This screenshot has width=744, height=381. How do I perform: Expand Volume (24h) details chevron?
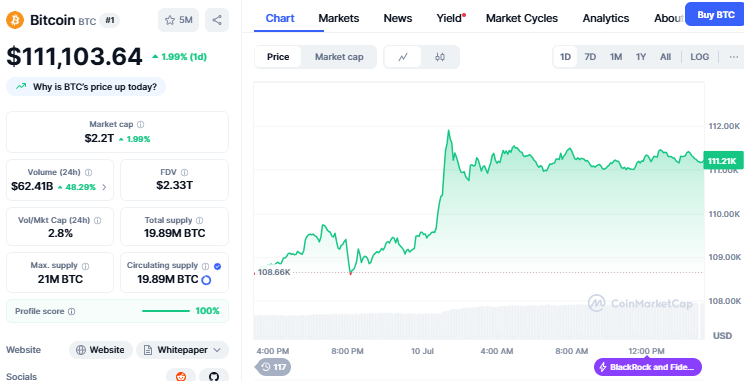click(104, 187)
